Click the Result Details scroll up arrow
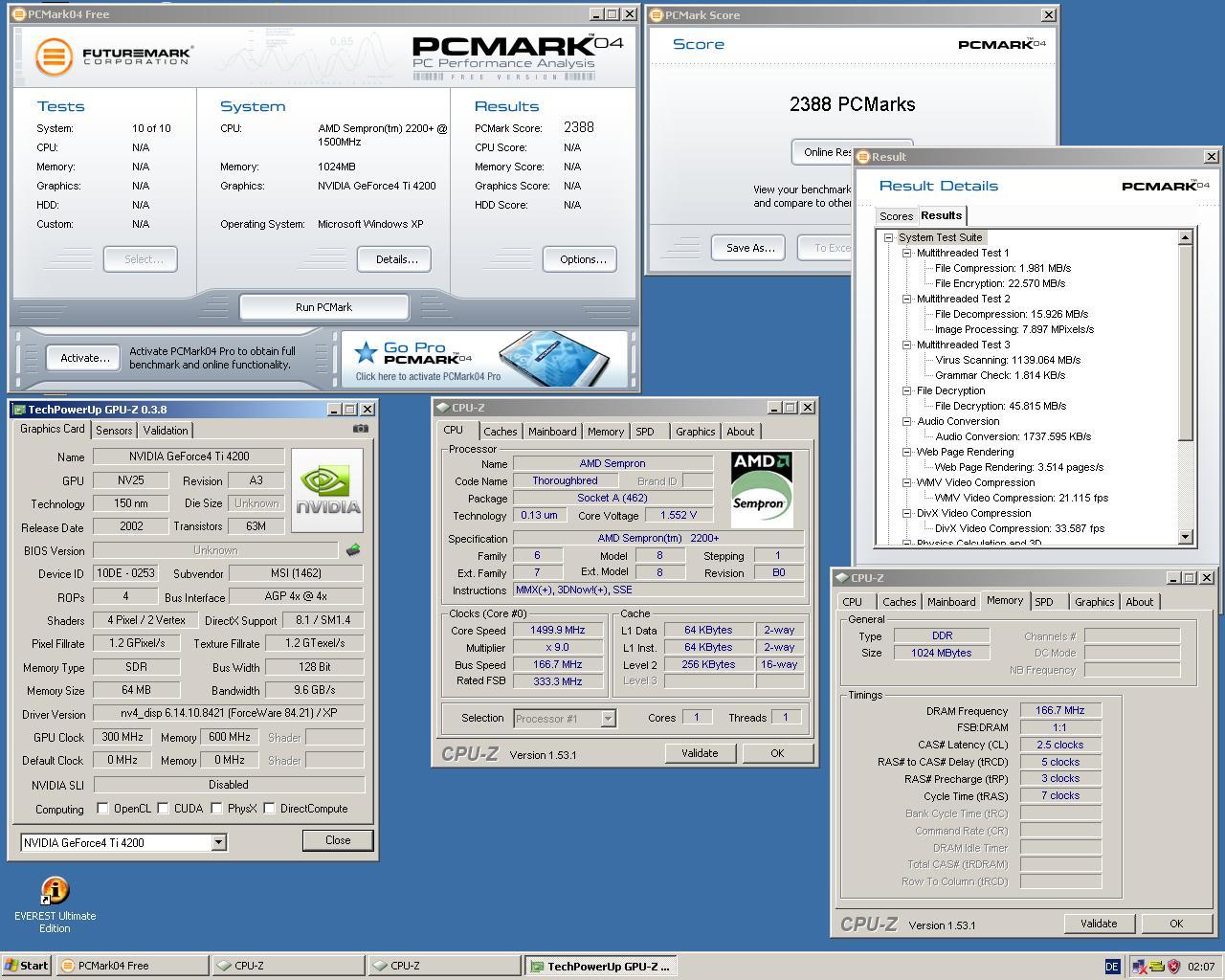 click(1186, 237)
